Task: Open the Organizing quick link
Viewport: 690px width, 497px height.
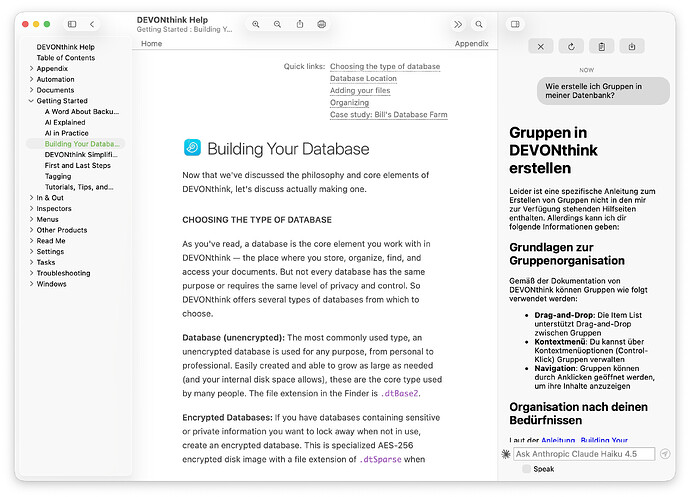Action: coord(349,103)
